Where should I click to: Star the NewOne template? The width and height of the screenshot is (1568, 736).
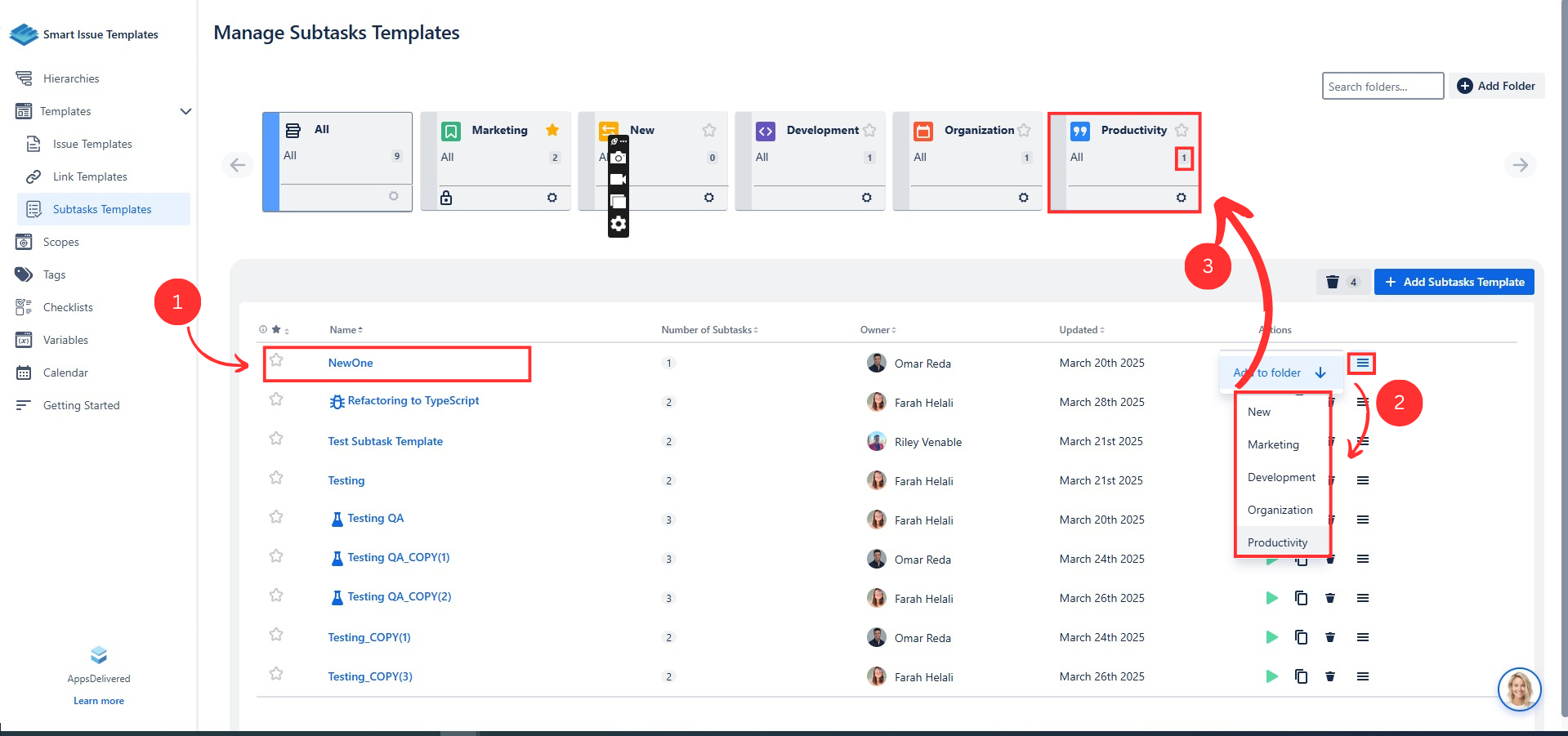pyautogui.click(x=276, y=360)
